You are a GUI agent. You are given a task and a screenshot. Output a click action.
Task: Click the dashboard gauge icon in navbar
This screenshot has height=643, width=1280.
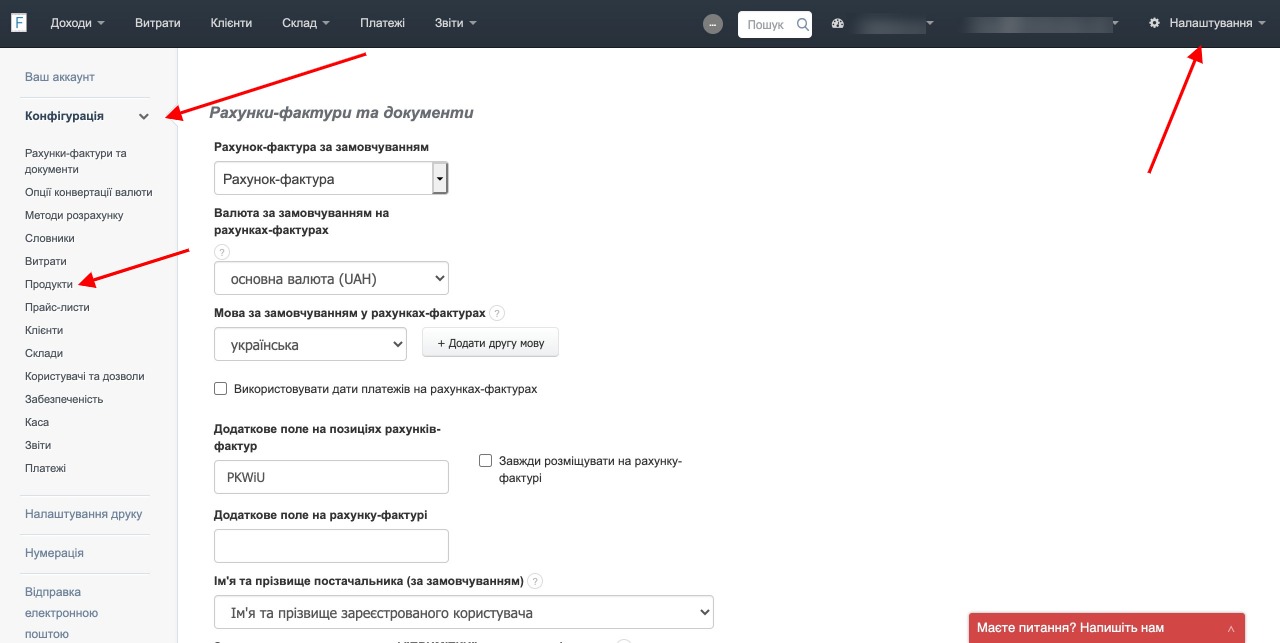[x=838, y=23]
